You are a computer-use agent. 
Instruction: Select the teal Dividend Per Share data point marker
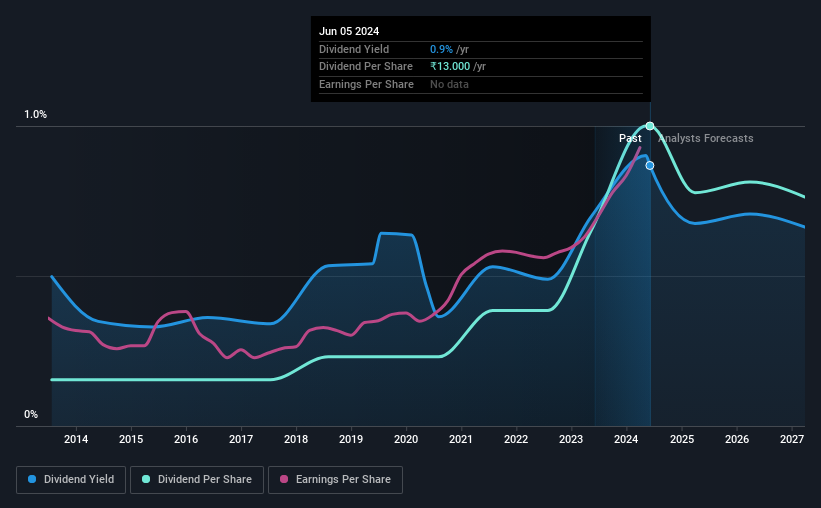(x=650, y=126)
